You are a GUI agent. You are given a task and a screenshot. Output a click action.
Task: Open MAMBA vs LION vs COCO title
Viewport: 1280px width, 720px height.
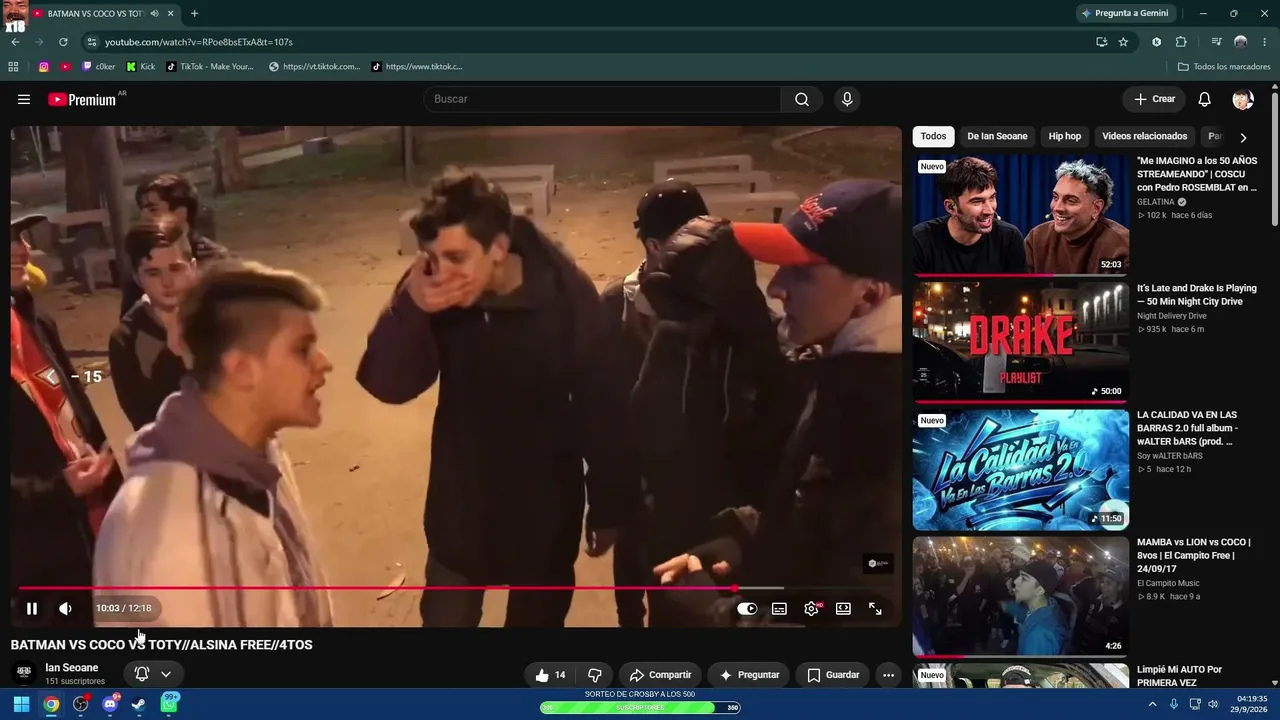pyautogui.click(x=1194, y=555)
